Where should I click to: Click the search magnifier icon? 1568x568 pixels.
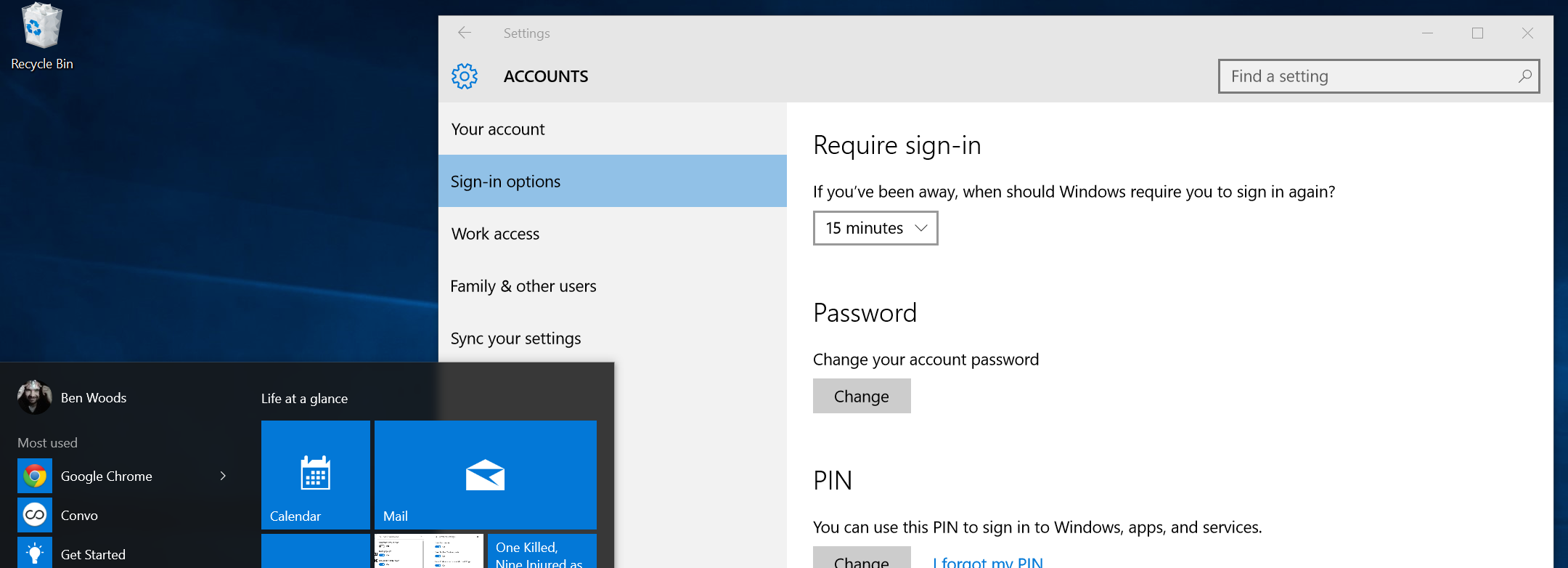pos(1524,76)
